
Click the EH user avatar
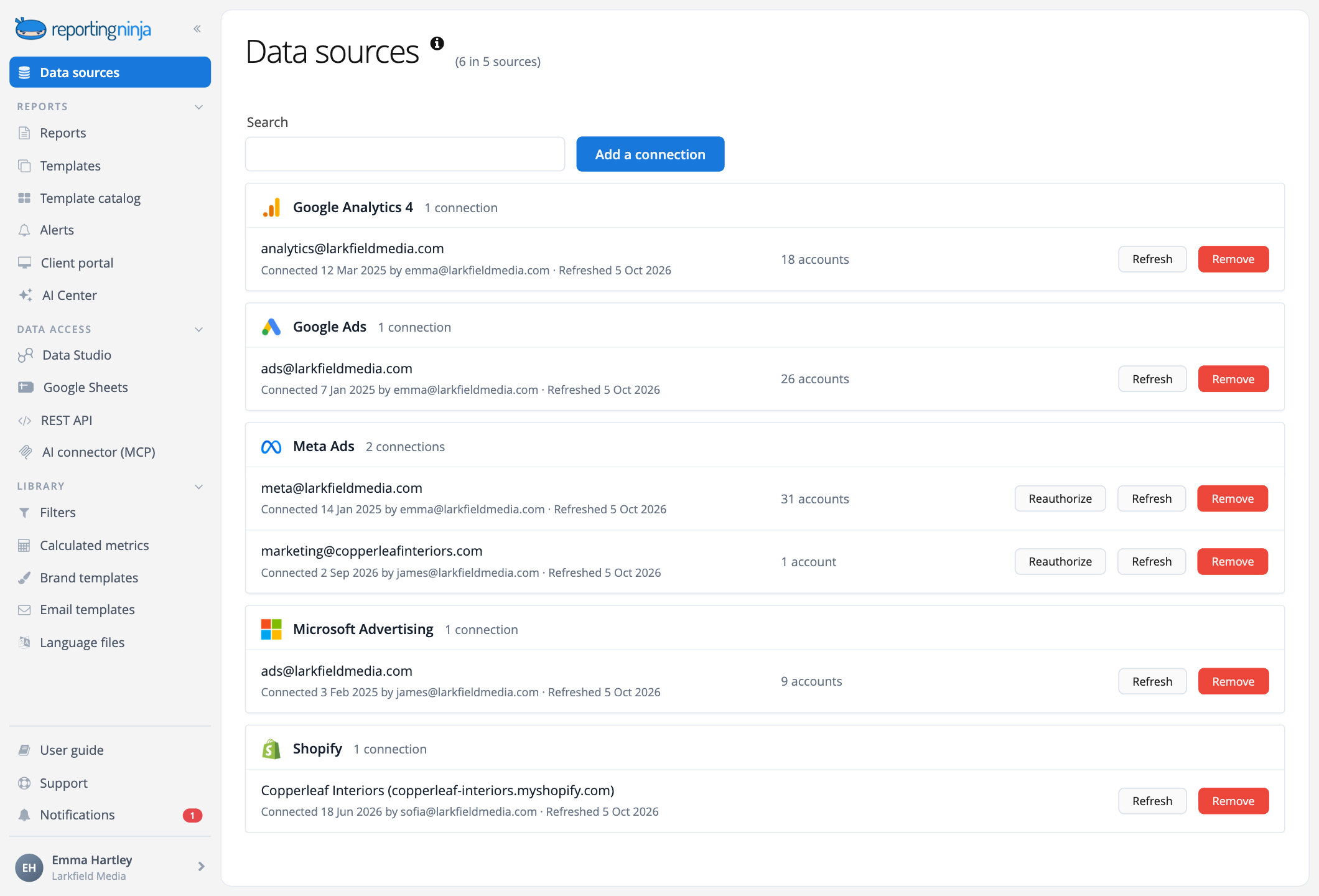pos(29,867)
